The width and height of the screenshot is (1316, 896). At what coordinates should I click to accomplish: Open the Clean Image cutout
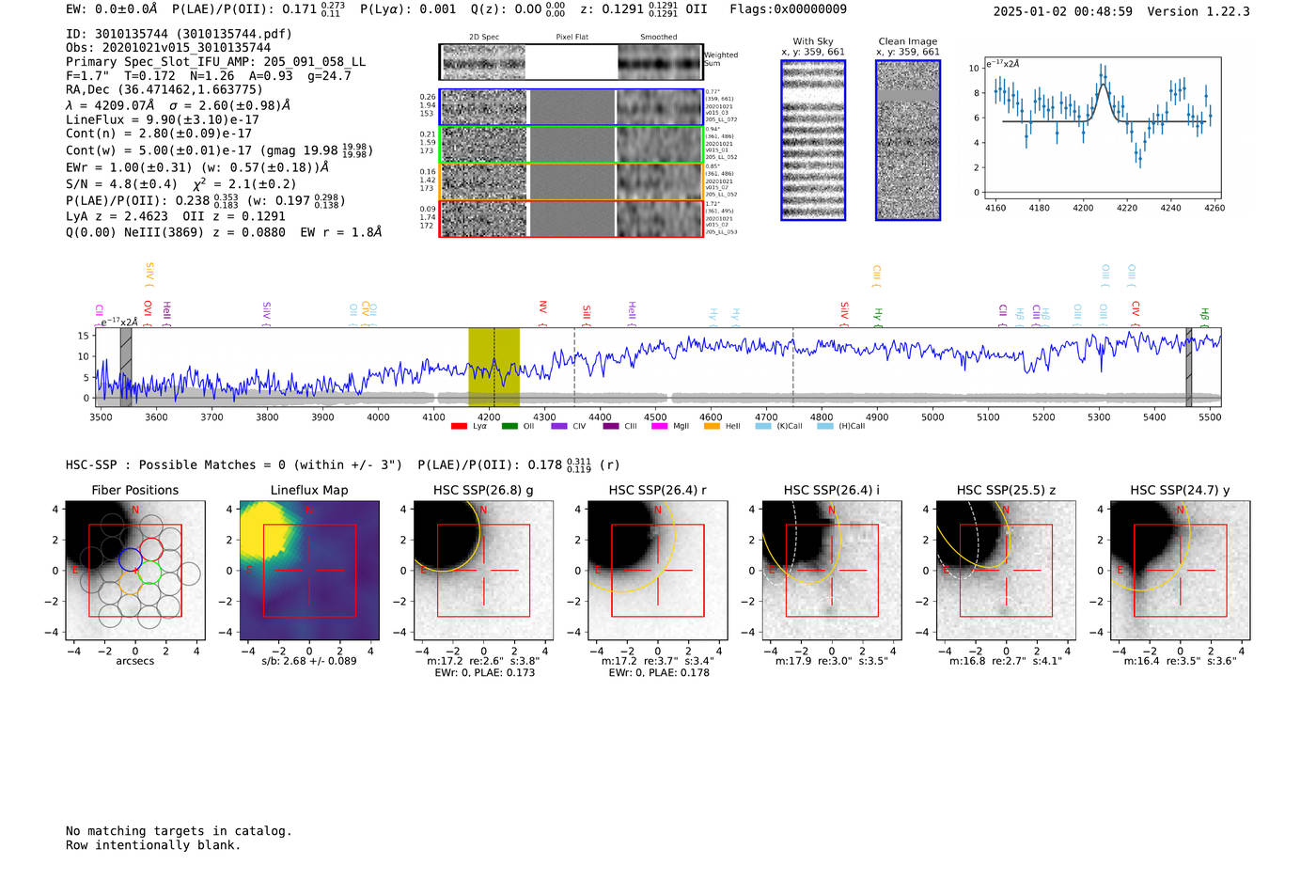907,140
